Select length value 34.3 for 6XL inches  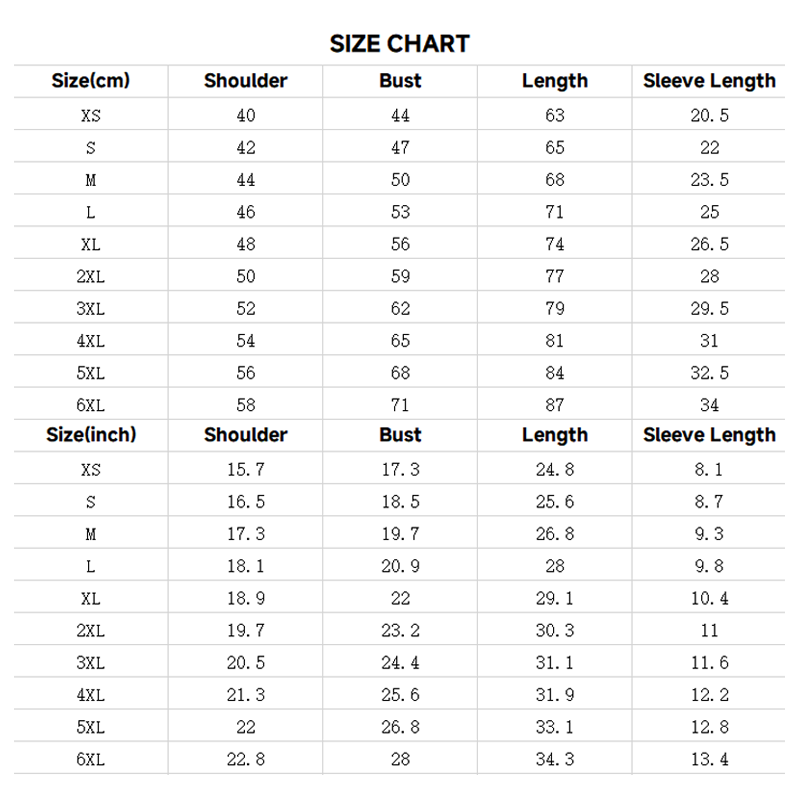555,759
